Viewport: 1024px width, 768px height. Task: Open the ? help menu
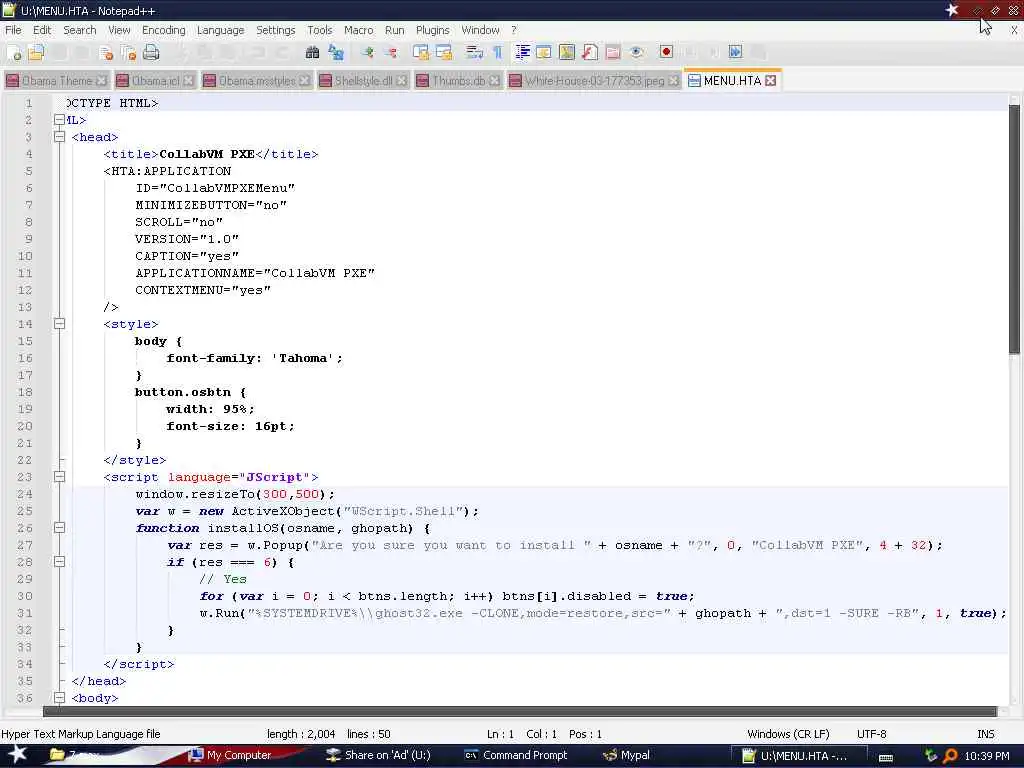(514, 30)
